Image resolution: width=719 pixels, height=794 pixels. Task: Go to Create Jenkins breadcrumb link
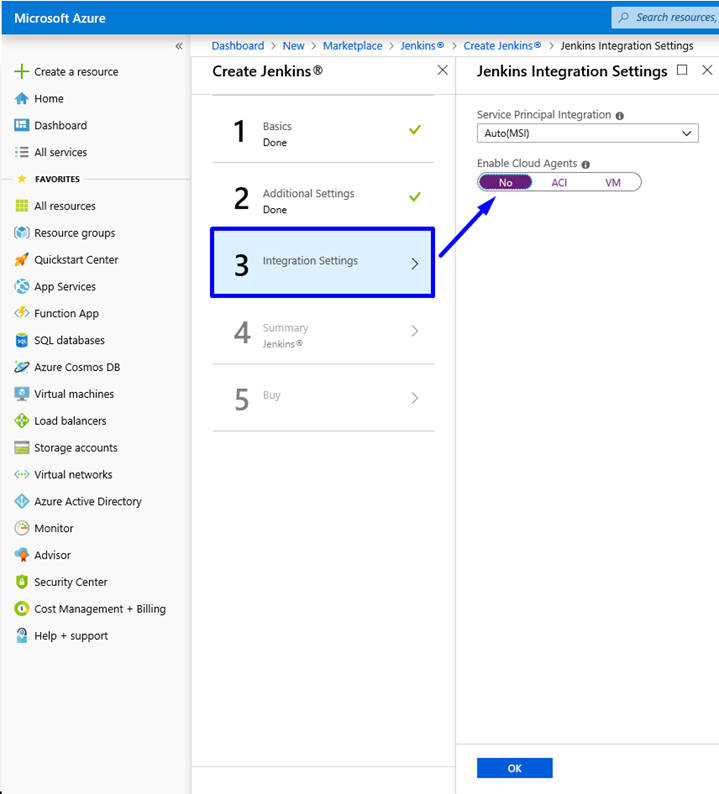tap(502, 46)
